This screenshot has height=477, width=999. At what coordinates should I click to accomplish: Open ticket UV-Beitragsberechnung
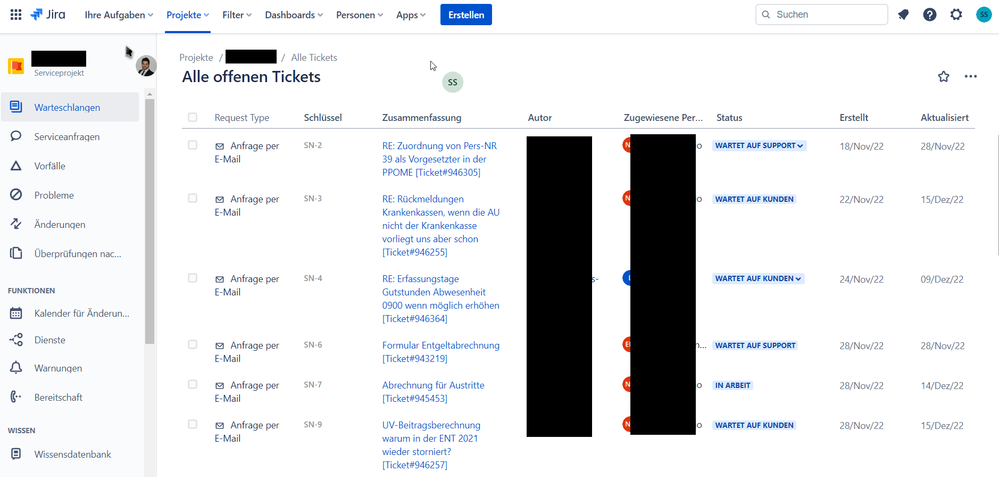(x=432, y=445)
